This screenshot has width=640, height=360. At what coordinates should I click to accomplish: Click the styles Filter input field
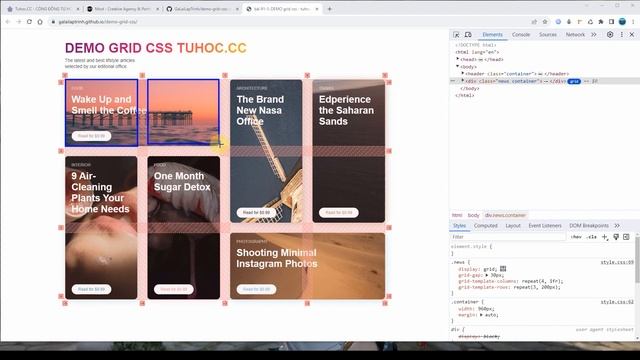(x=508, y=237)
